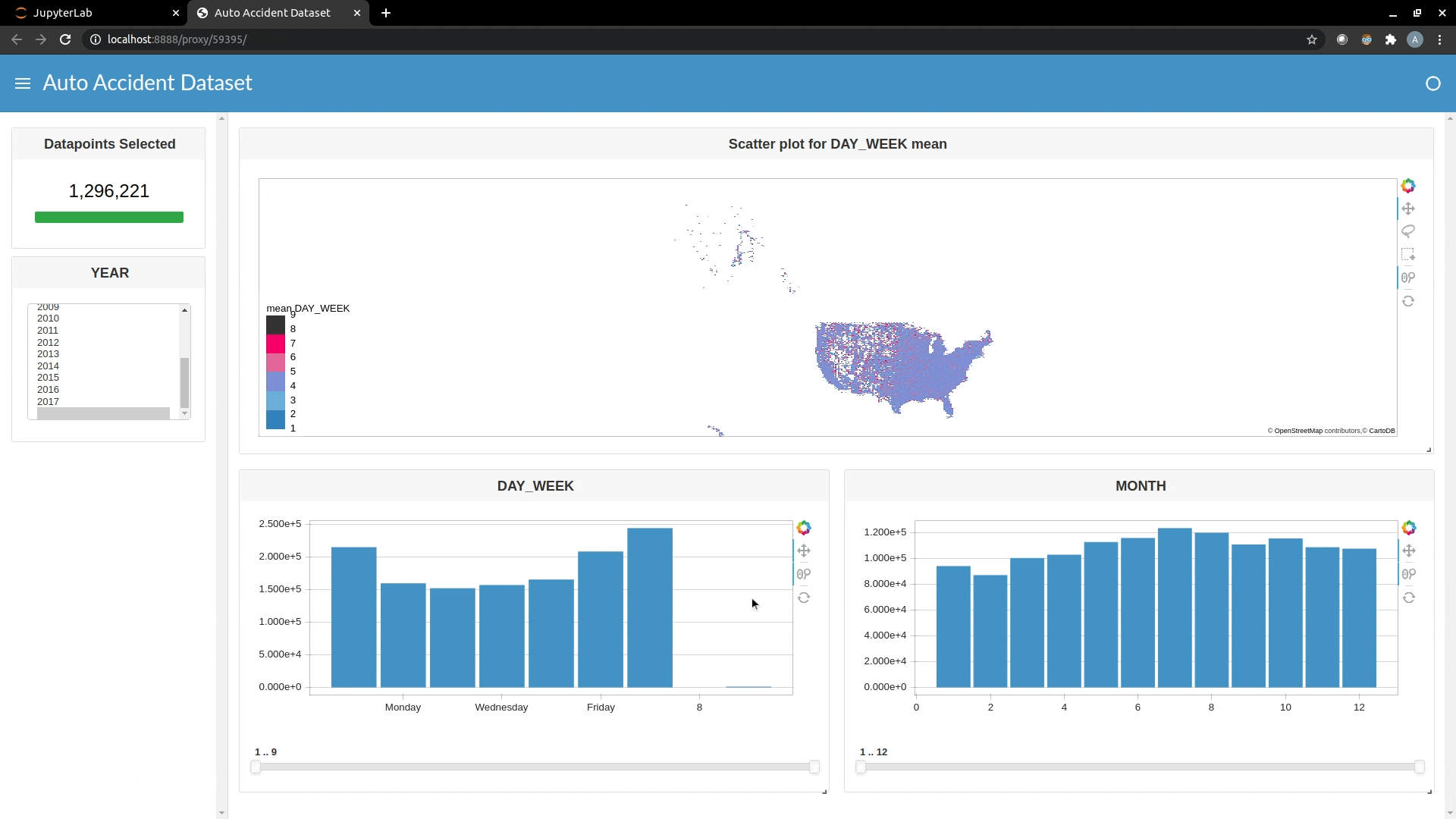Screen dimensions: 1456x819
Task: Toggle Wheel Zoom on MONTH chart
Action: coord(1409,574)
